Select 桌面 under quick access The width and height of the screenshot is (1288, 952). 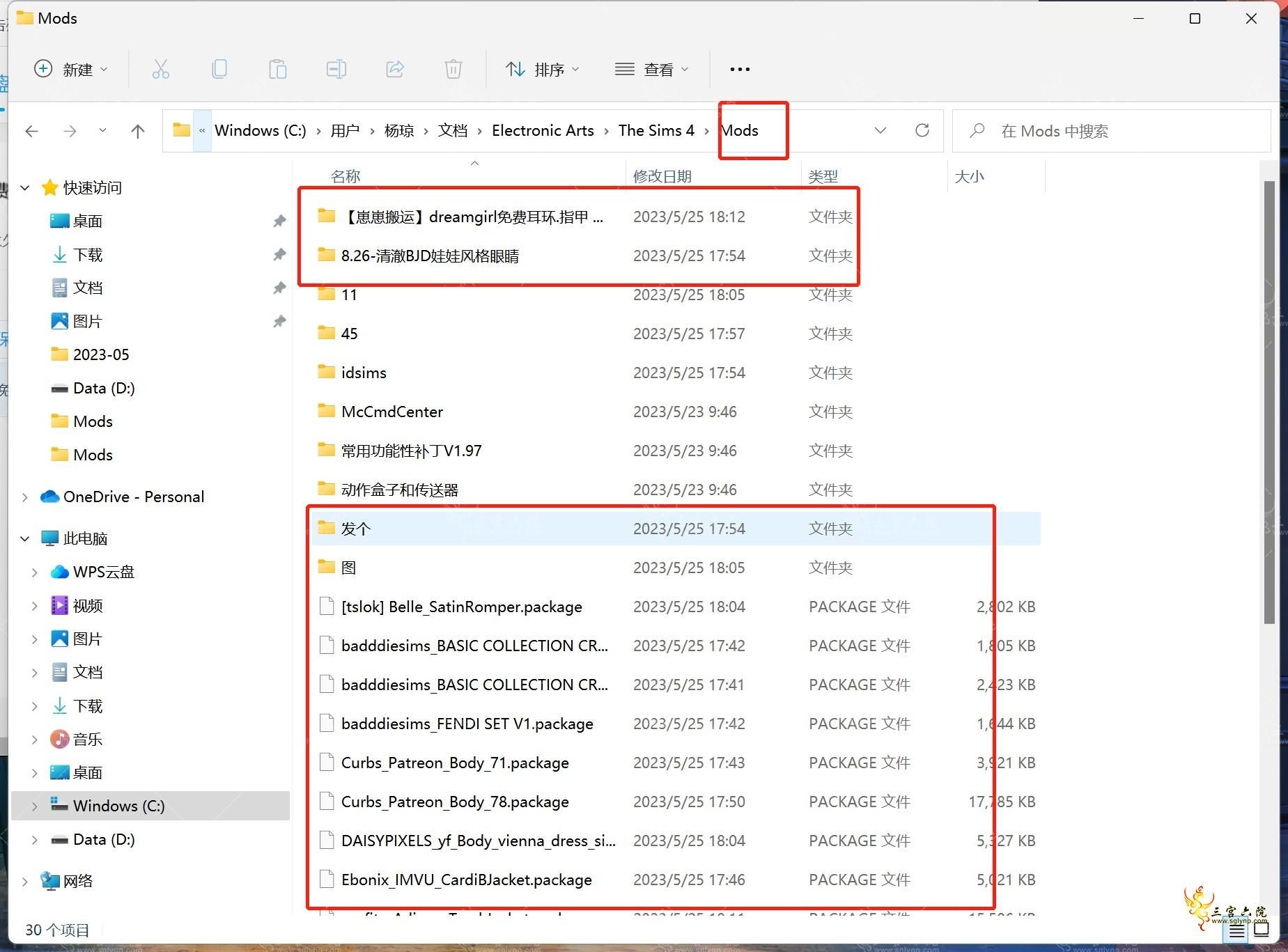pyautogui.click(x=88, y=221)
